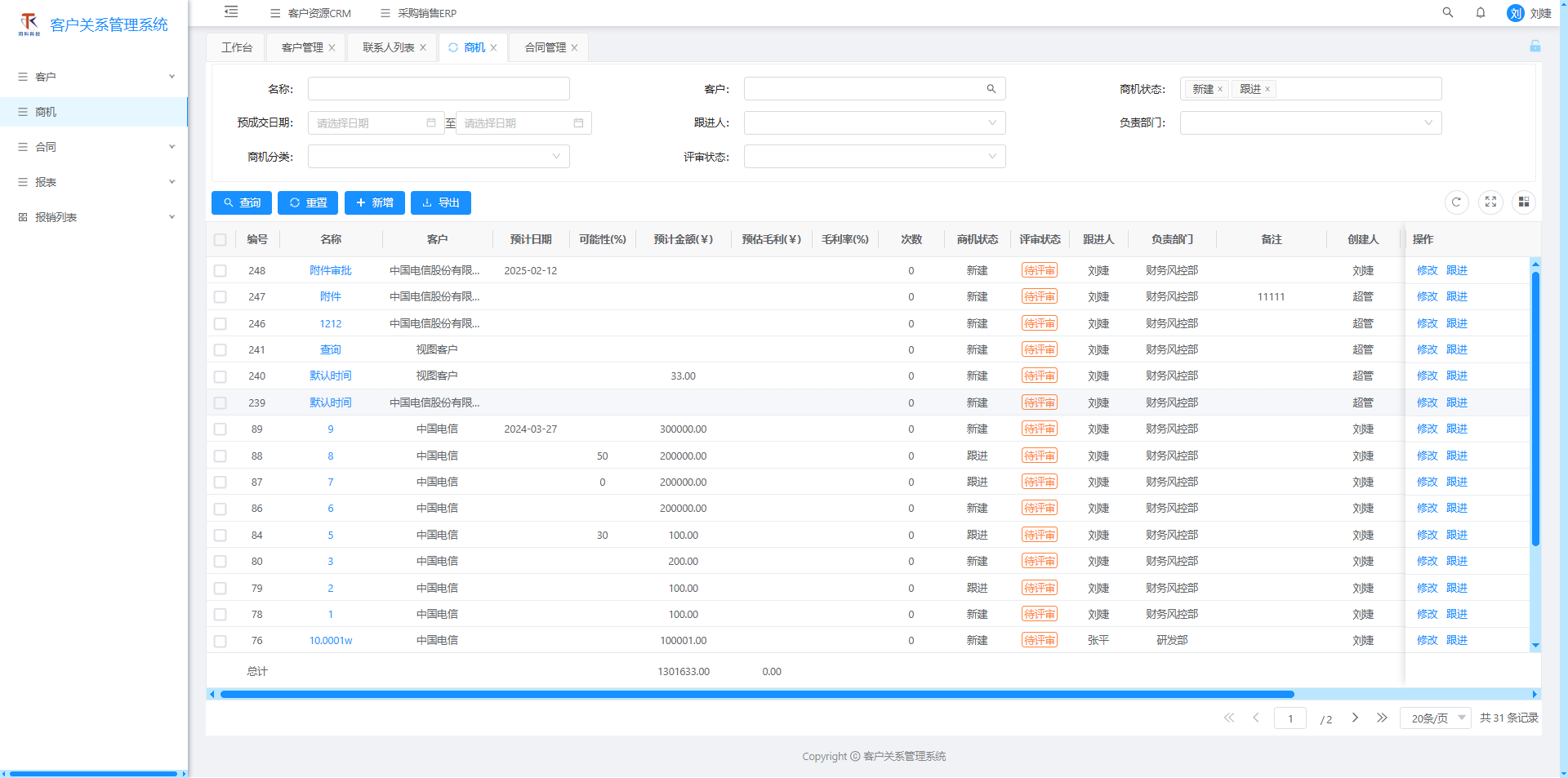This screenshot has height=778, width=1568.
Task: Click the sidebar horizontal scrollbar
Action: pyautogui.click(x=93, y=773)
